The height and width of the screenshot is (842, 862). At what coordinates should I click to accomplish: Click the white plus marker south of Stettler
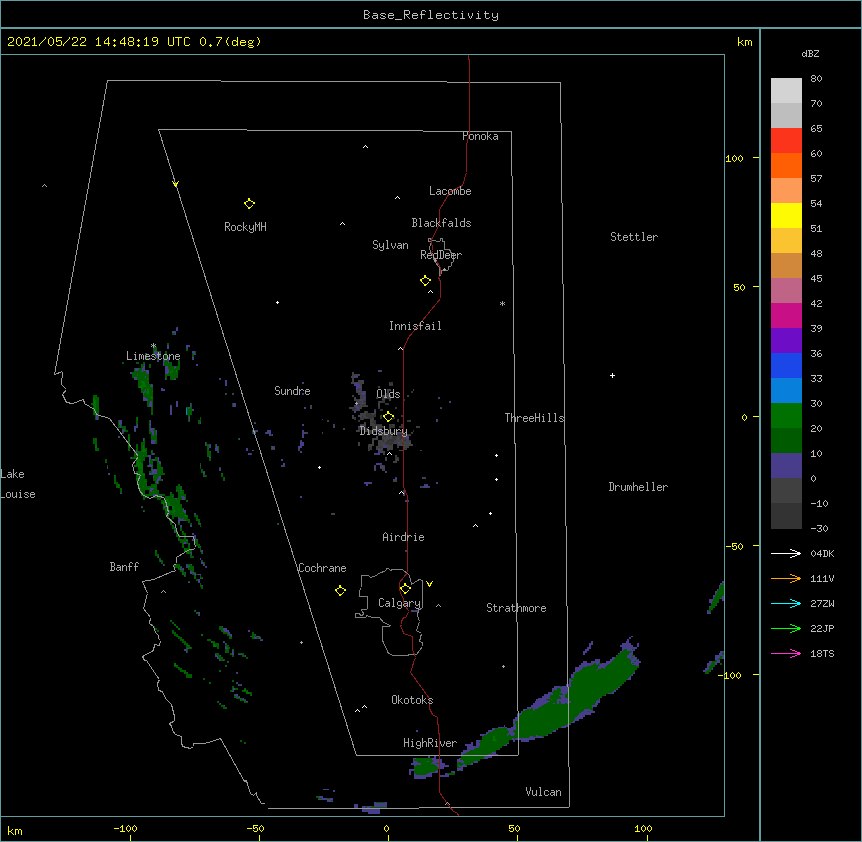[612, 375]
